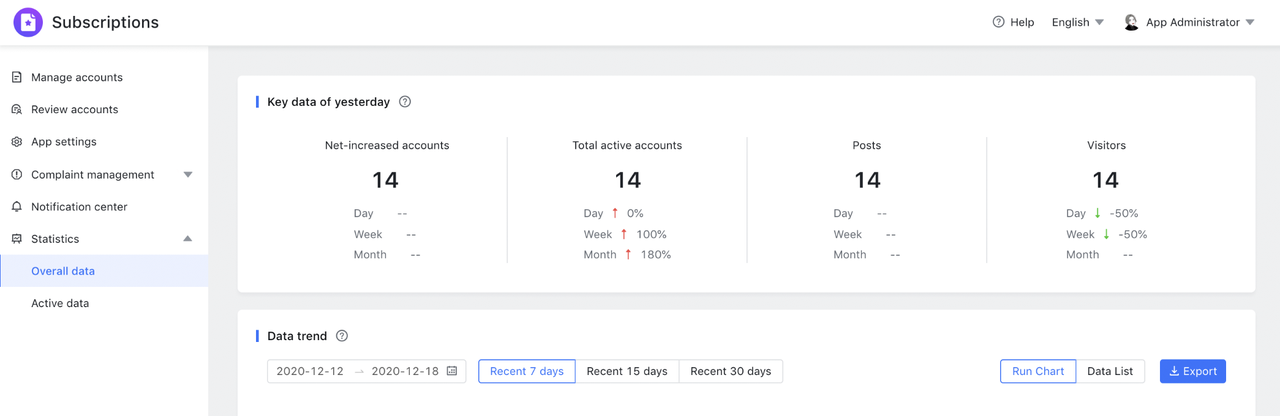Open the Help link in header
The width and height of the screenshot is (1280, 416).
1013,22
